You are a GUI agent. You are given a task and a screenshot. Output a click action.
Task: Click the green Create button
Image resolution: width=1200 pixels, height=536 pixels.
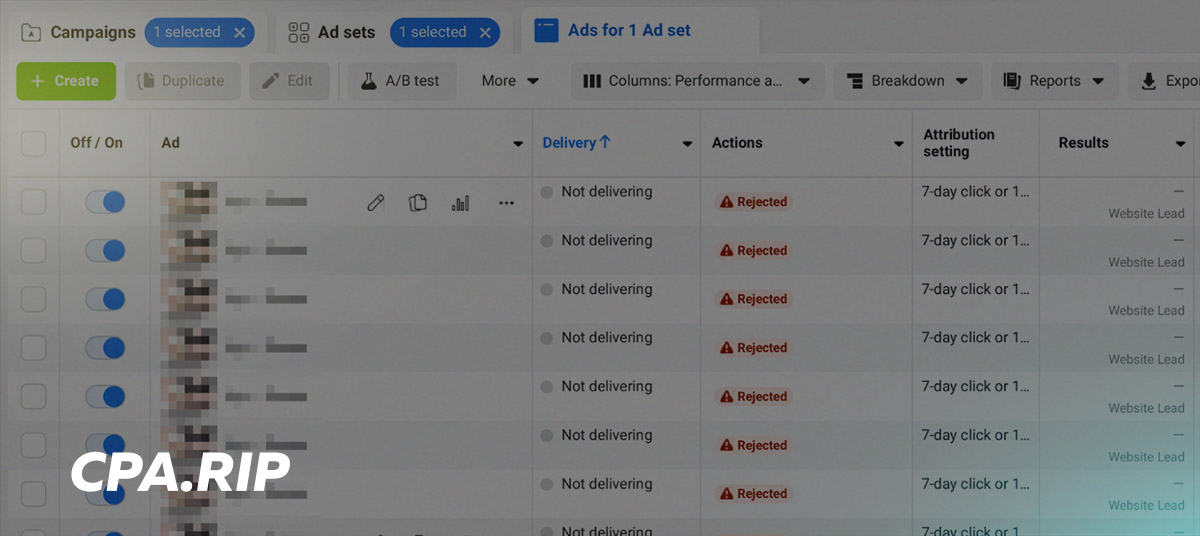pyautogui.click(x=66, y=81)
